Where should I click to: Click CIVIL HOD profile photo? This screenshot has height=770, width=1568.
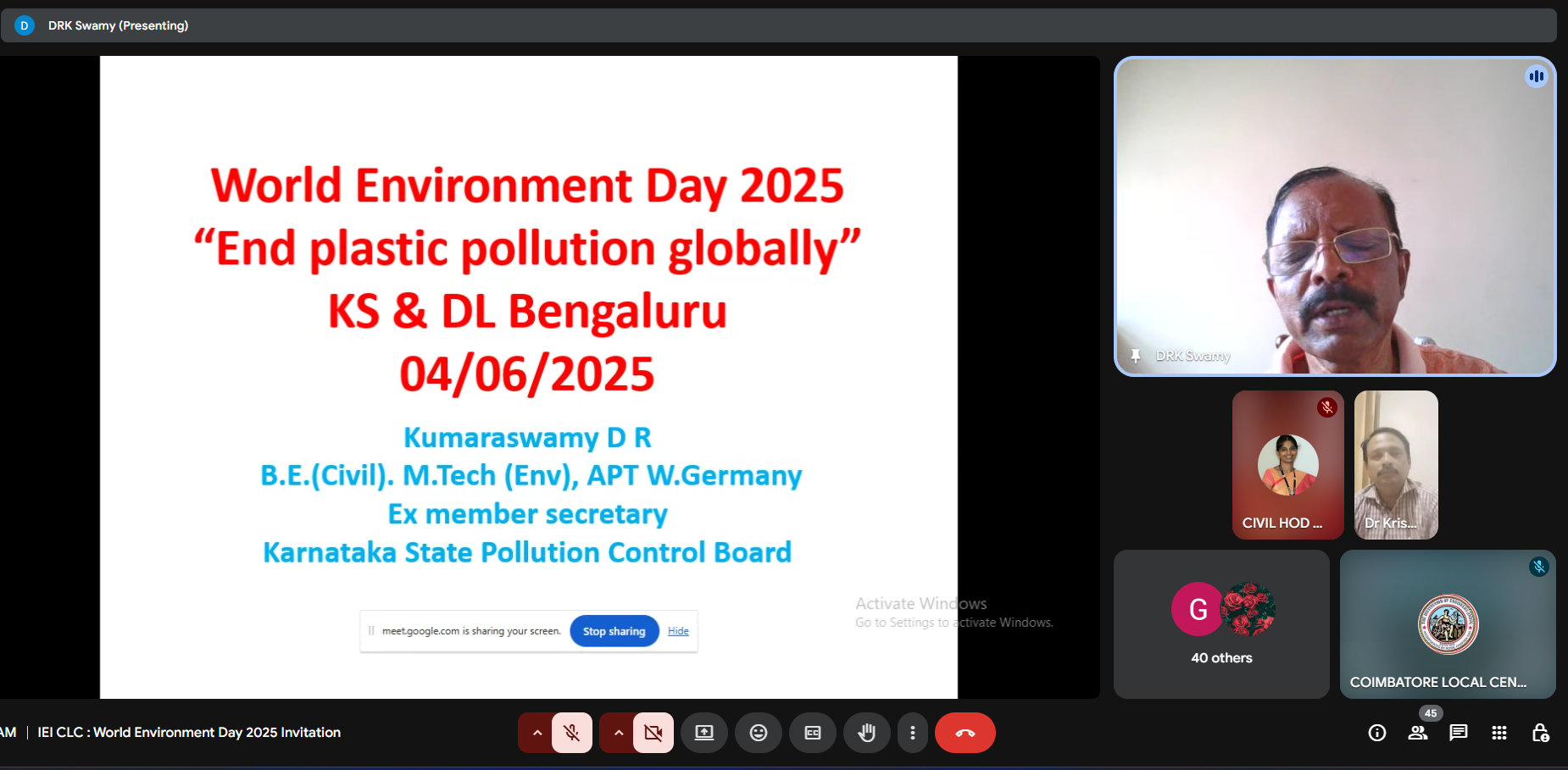pos(1287,465)
